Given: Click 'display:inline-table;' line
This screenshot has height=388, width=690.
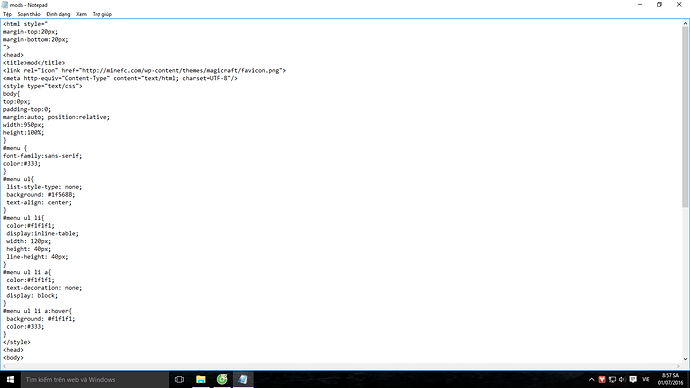Looking at the screenshot, I should 42,233.
